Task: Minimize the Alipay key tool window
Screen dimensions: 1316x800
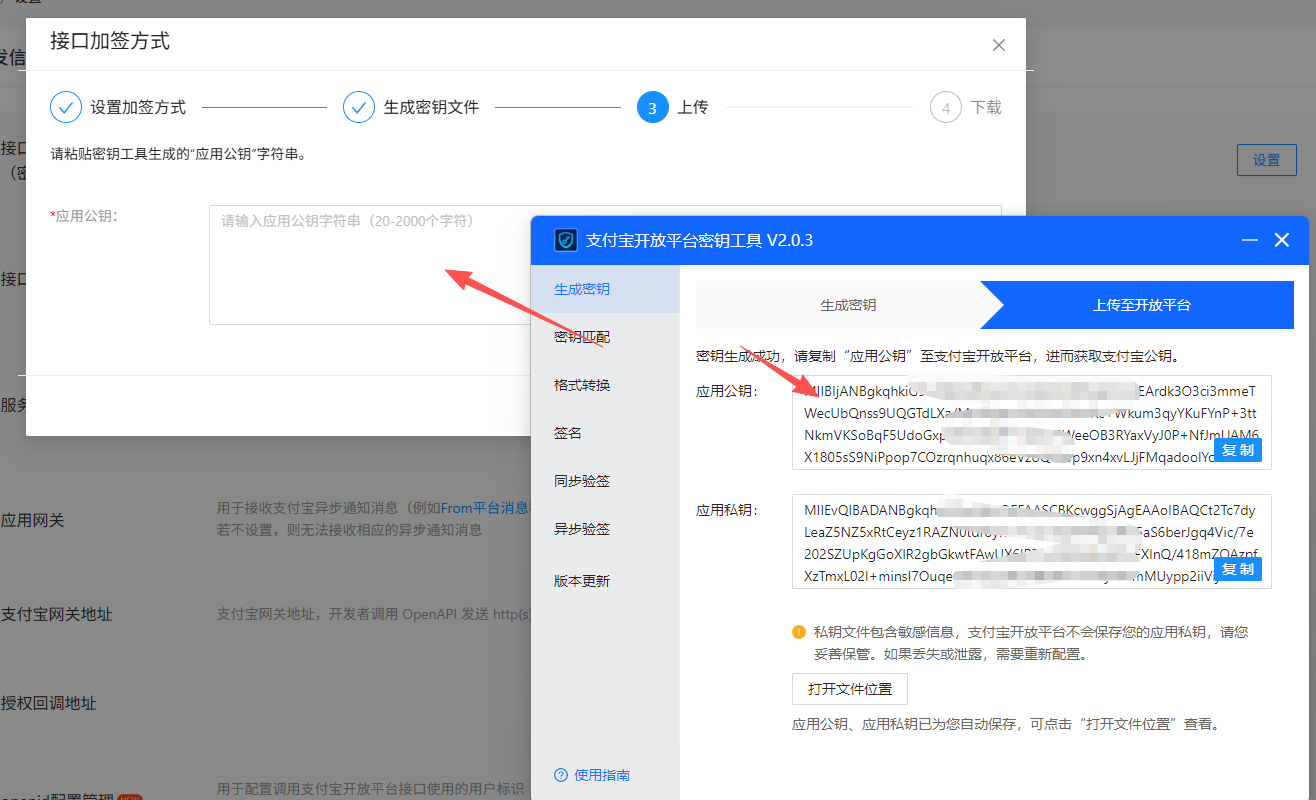Action: (x=1249, y=241)
